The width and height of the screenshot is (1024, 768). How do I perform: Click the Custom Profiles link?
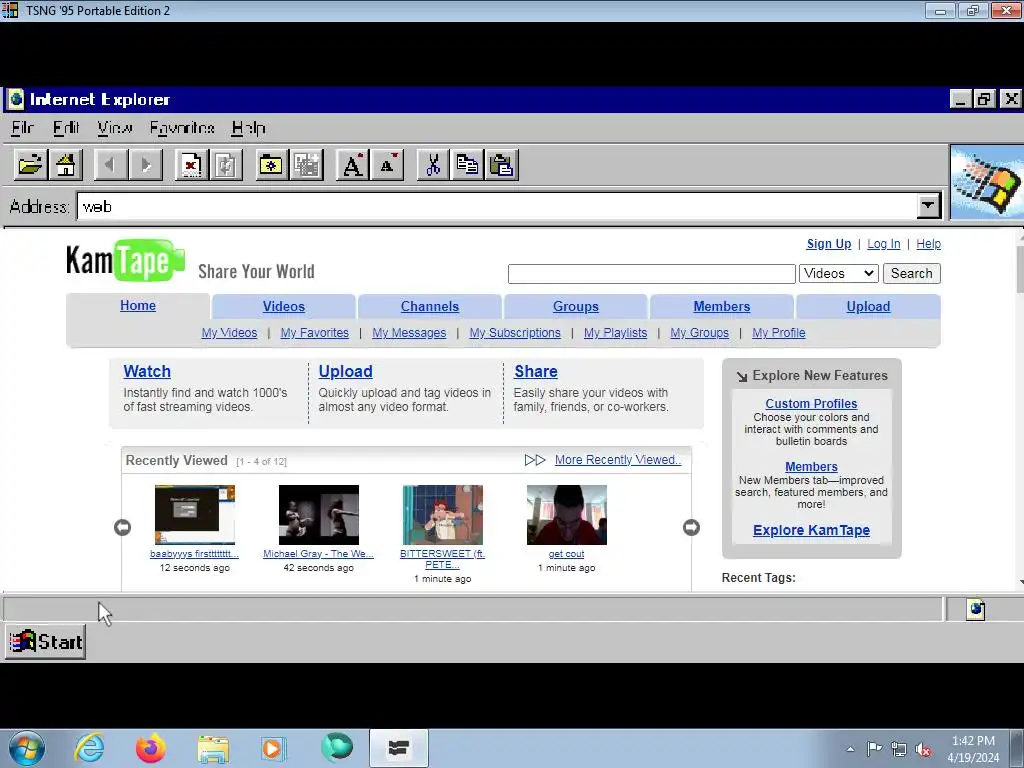811,404
